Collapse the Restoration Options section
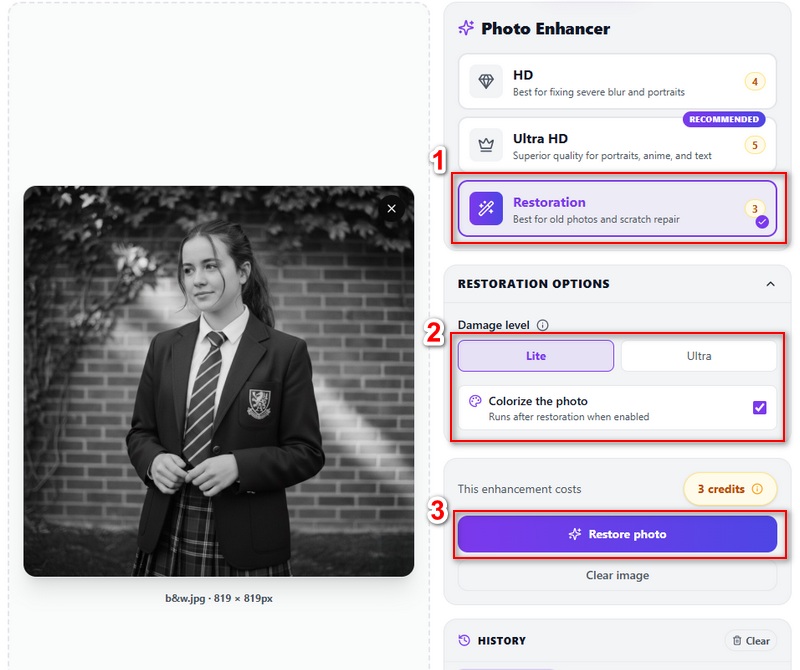This screenshot has height=670, width=800. point(770,284)
